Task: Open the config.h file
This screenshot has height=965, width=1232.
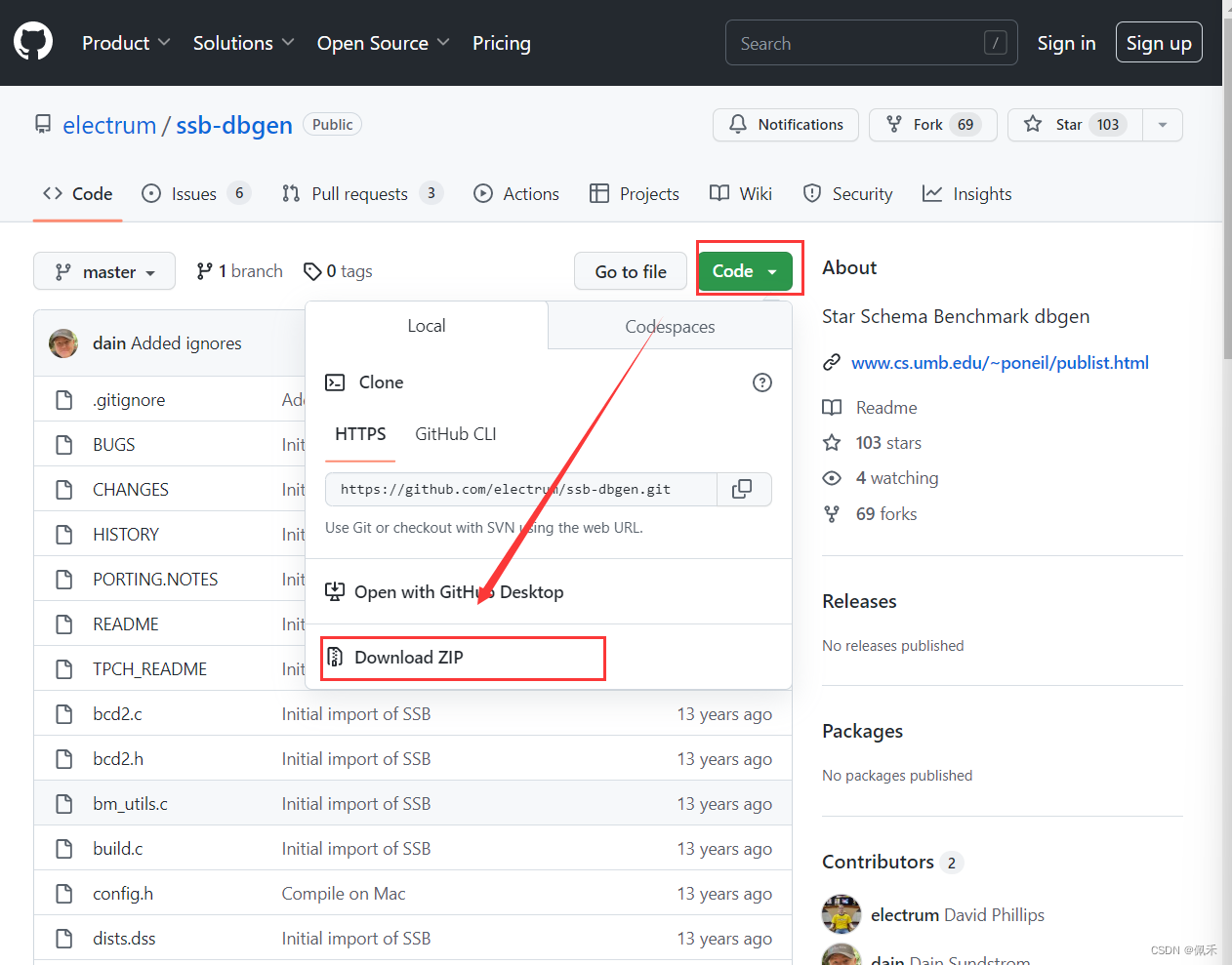Action: click(x=123, y=894)
